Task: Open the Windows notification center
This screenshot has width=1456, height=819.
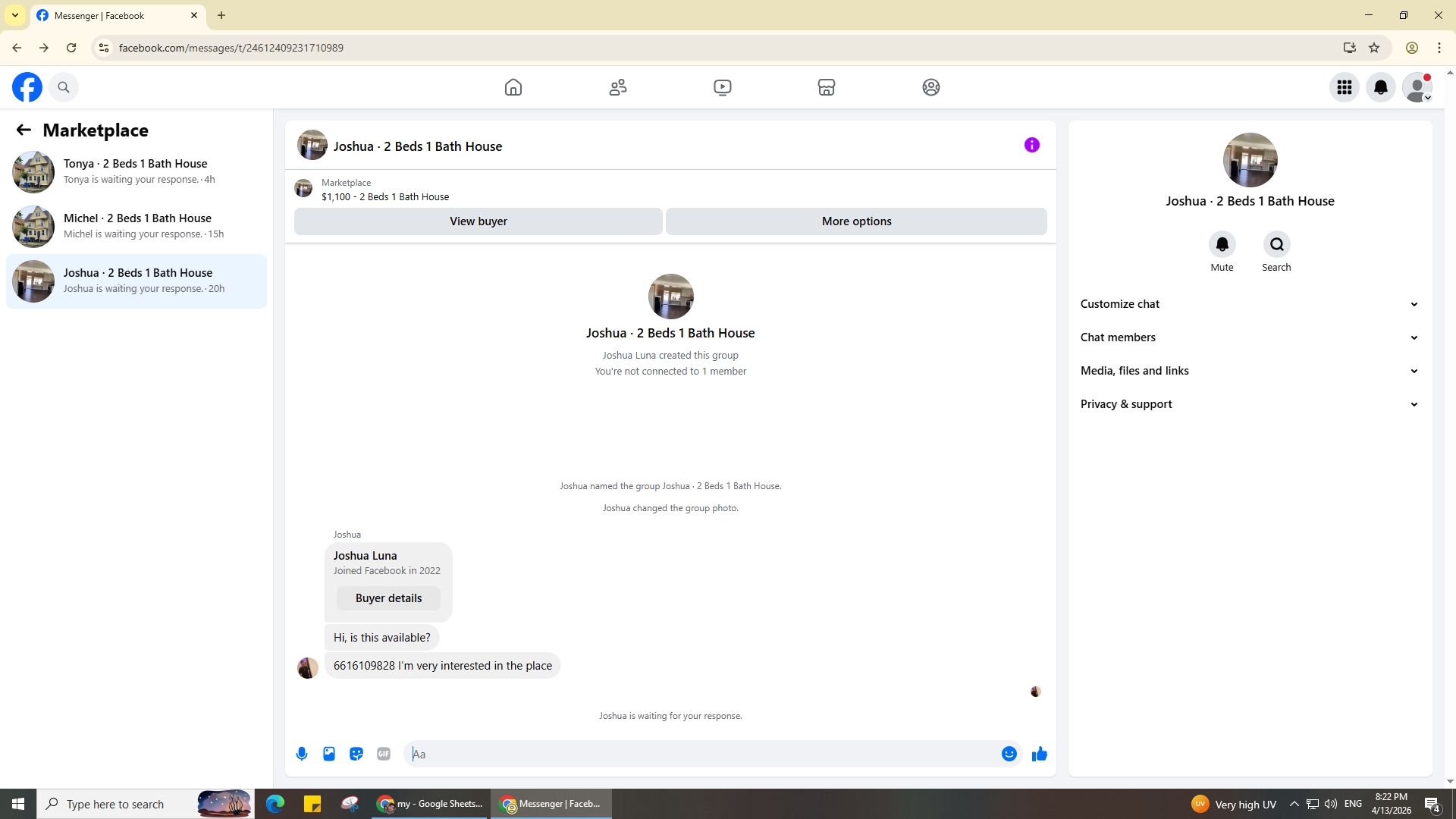Action: (1432, 804)
